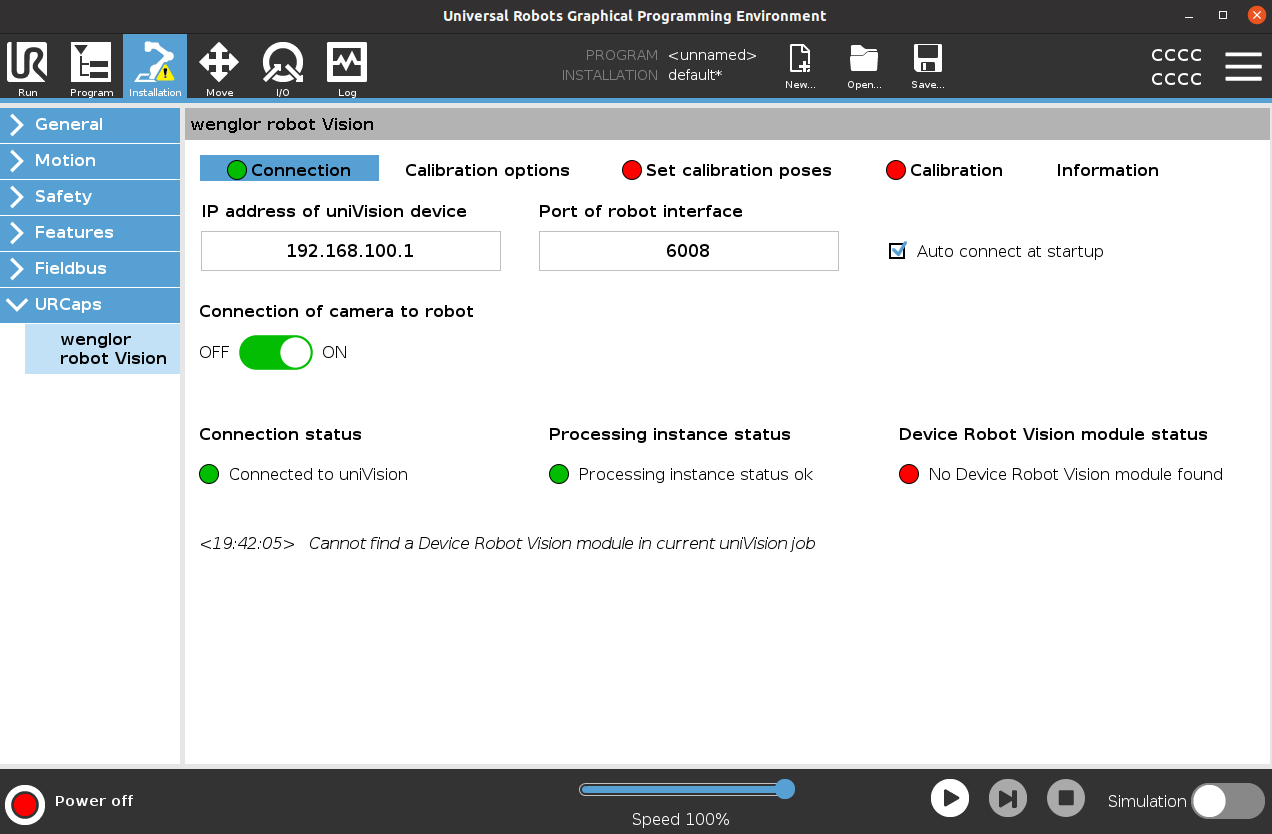This screenshot has height=834, width=1272.
Task: Click the Connection status heading
Action: [x=281, y=434]
